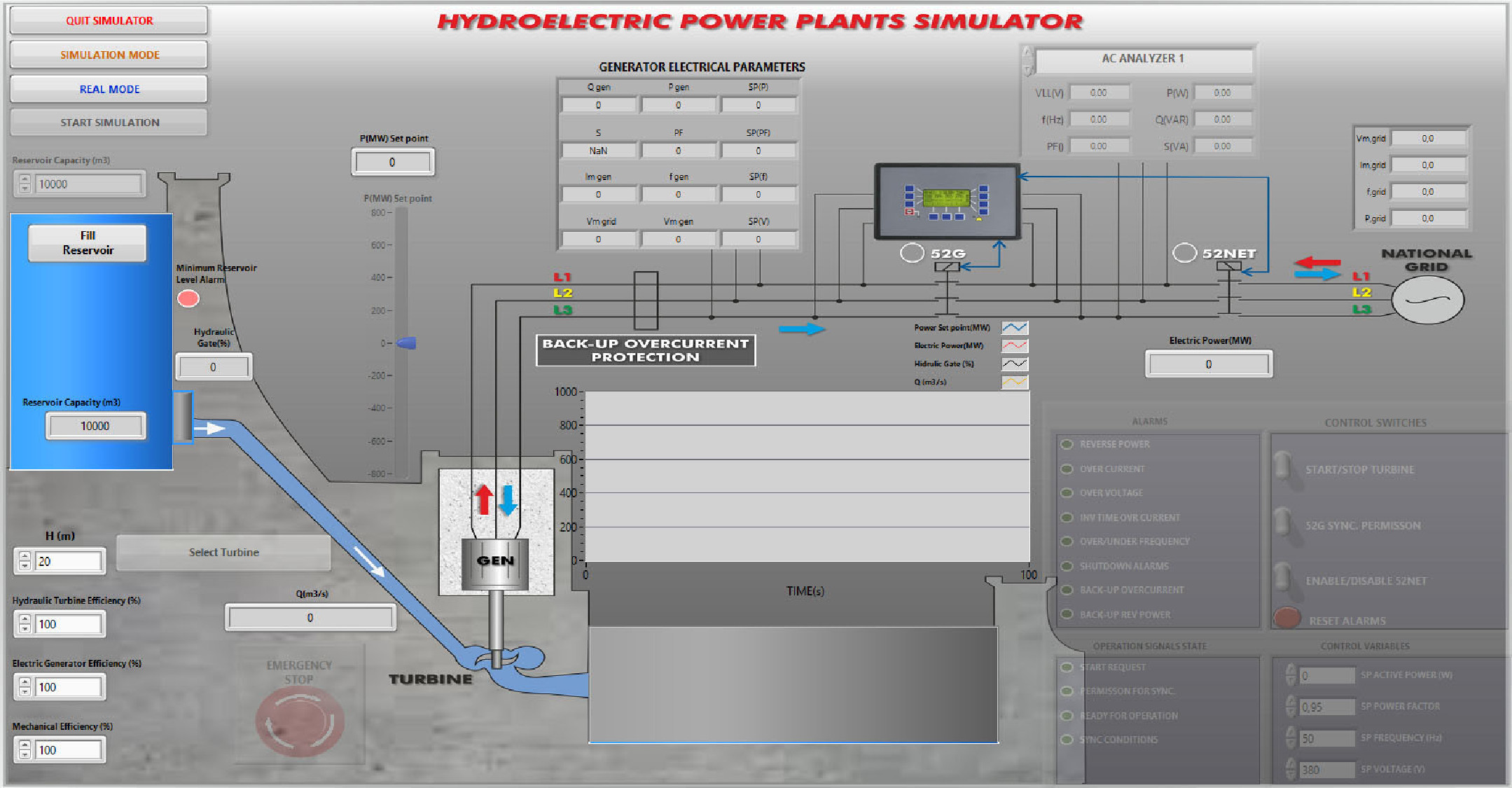This screenshot has height=788, width=1512.
Task: Click the GEN generator icon
Action: pos(495,562)
